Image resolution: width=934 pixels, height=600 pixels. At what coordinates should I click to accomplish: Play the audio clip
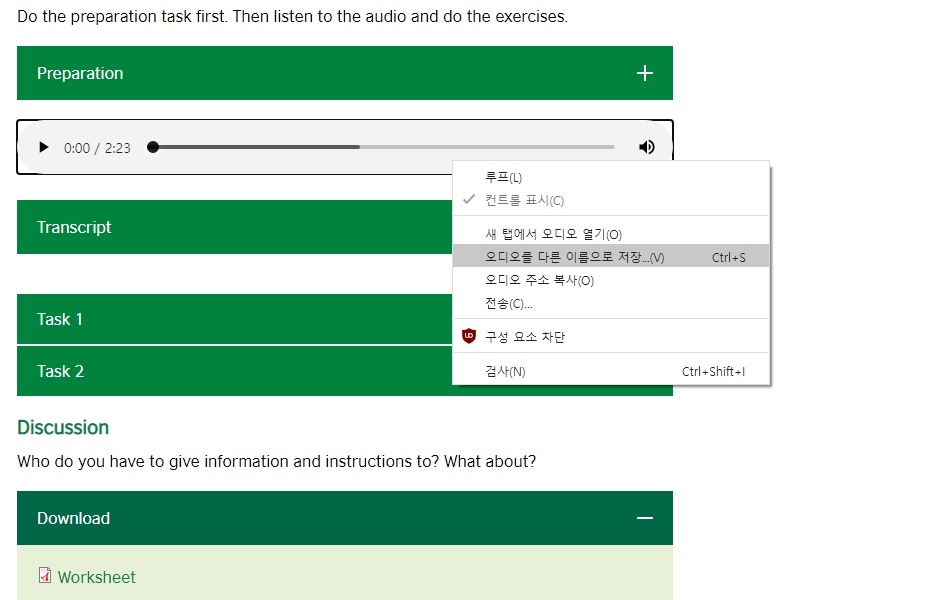43,147
